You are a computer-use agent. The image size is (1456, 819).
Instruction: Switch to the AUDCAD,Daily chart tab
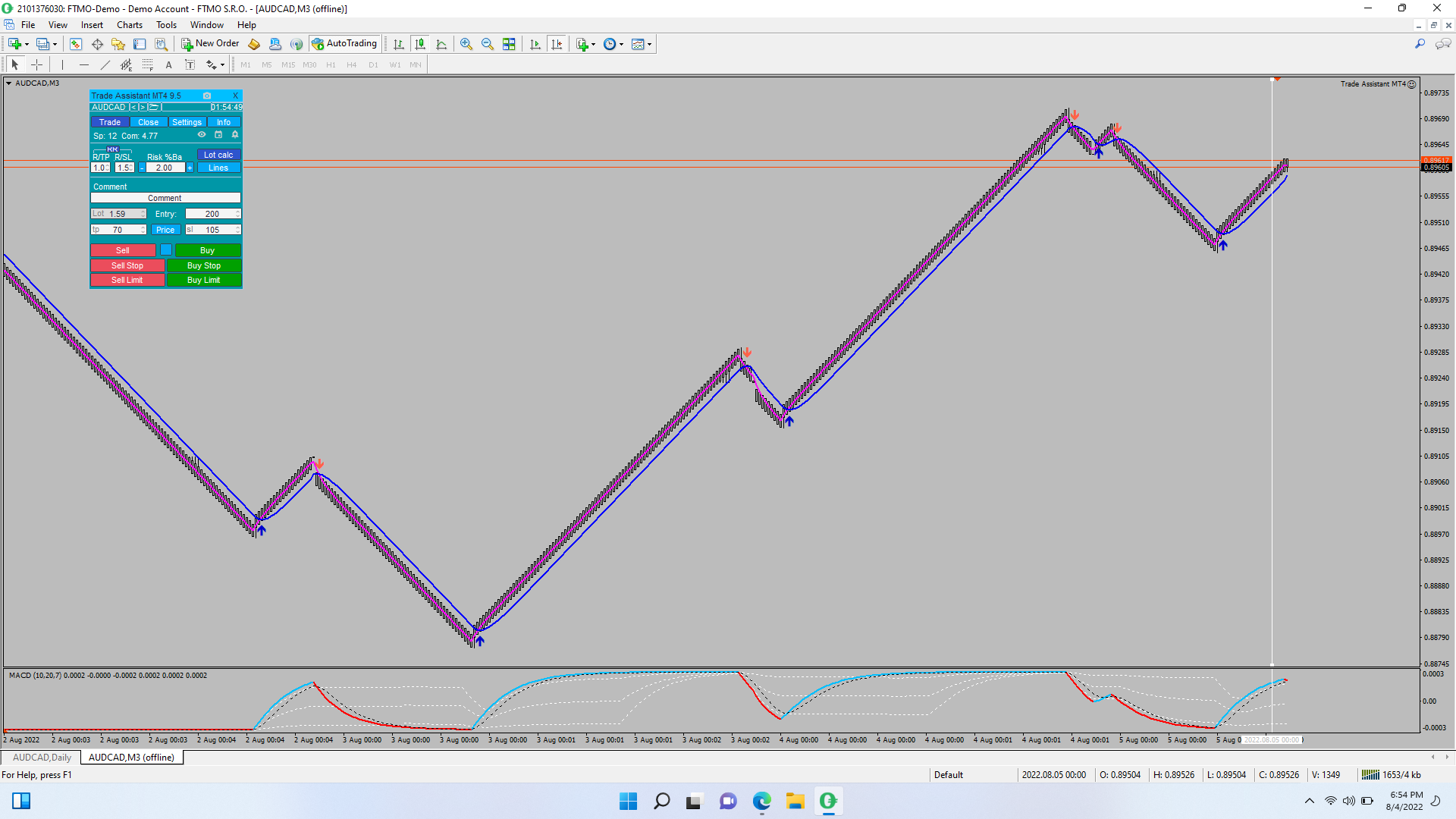click(x=42, y=757)
